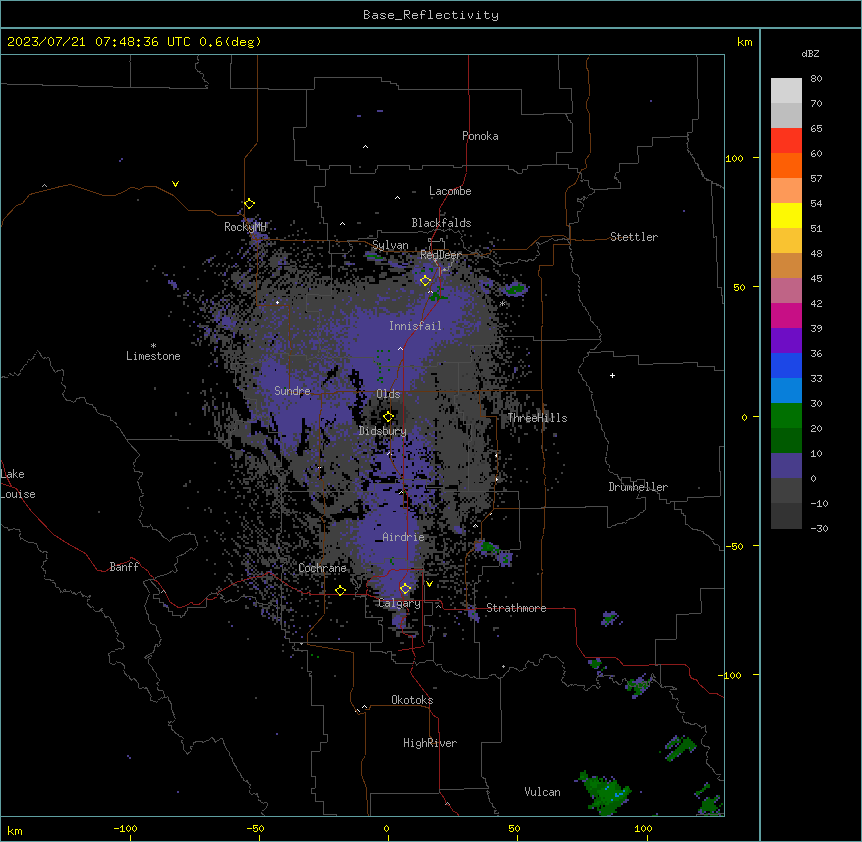Select the bright green 30–20 dBZ swatch
Viewport: 862px width, 842px height.
[786, 416]
